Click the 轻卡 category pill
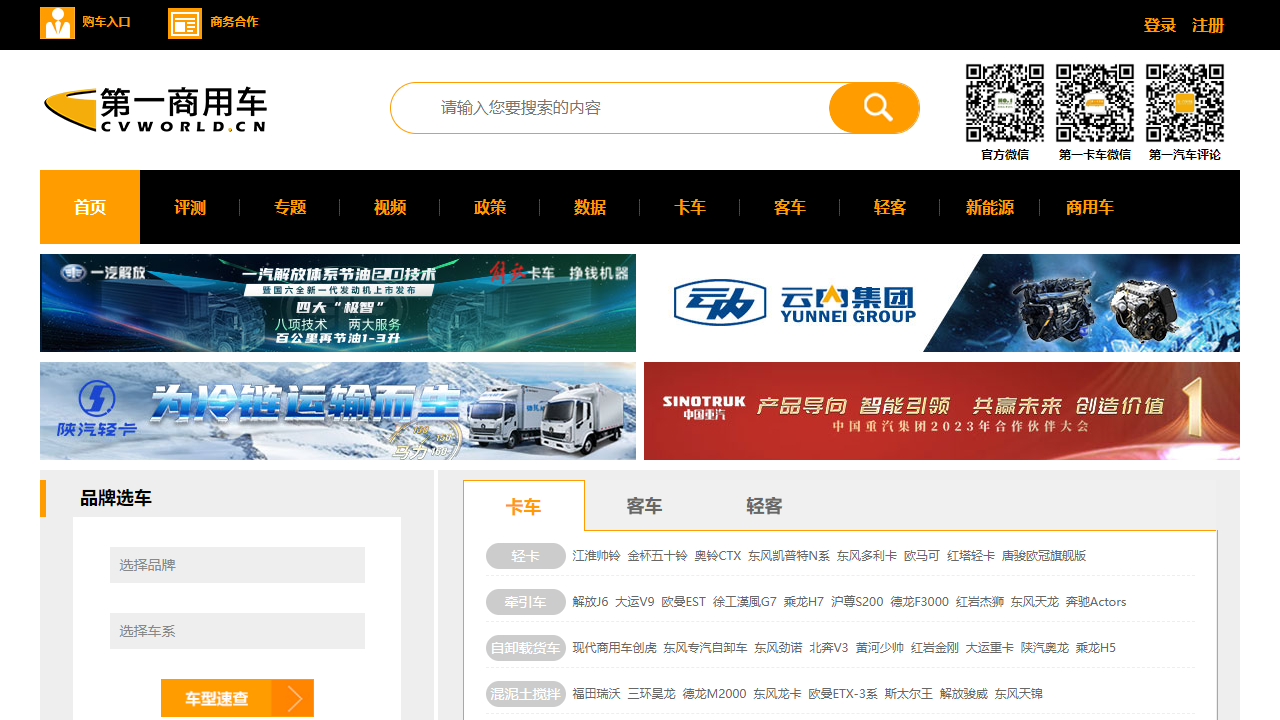The width and height of the screenshot is (1280, 720). point(526,556)
